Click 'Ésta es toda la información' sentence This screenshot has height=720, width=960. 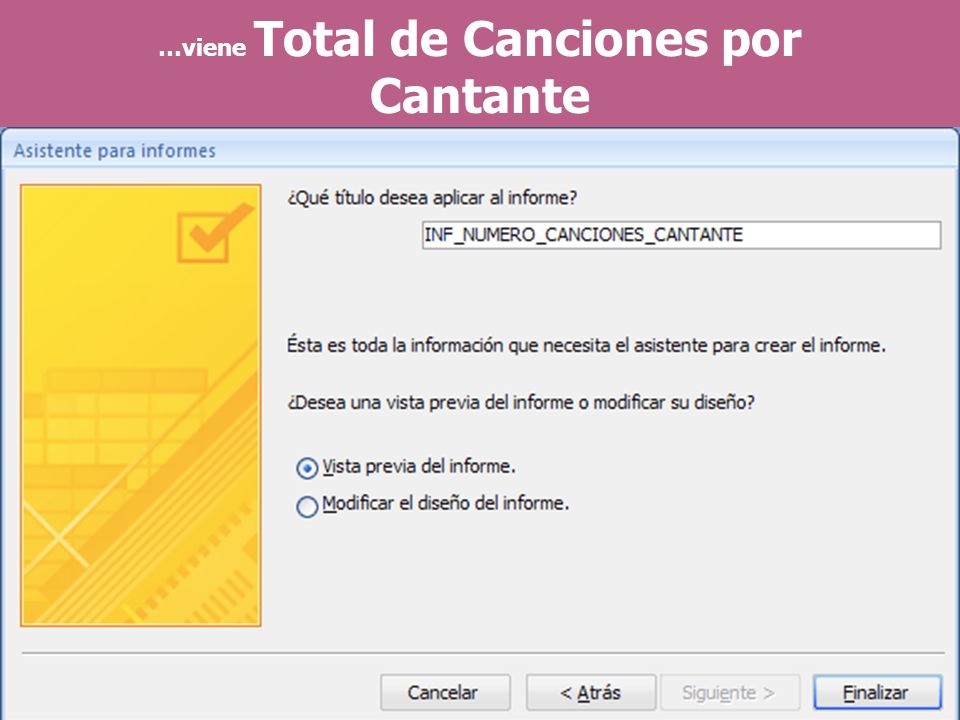(x=587, y=345)
